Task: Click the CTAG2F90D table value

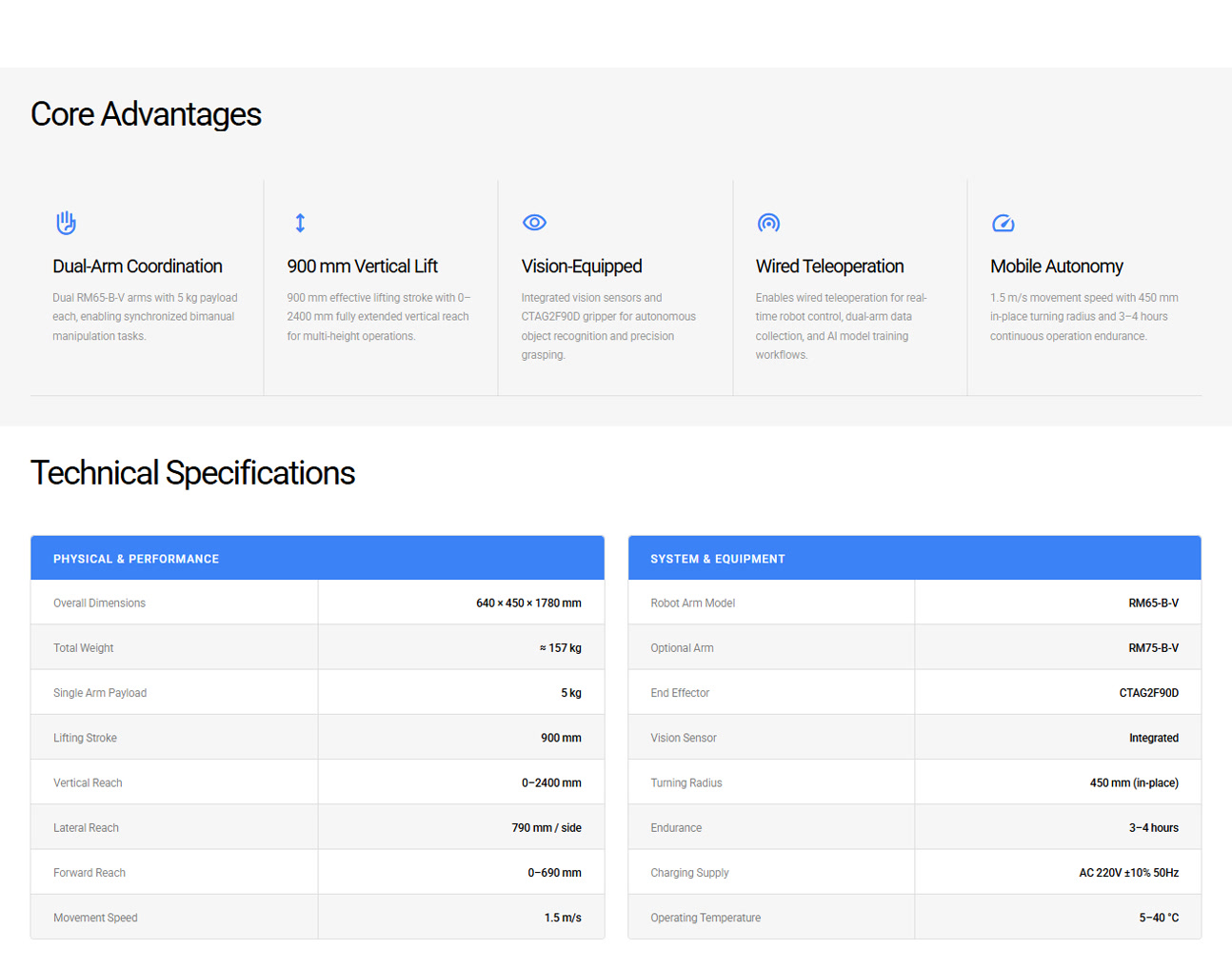Action: click(1148, 693)
